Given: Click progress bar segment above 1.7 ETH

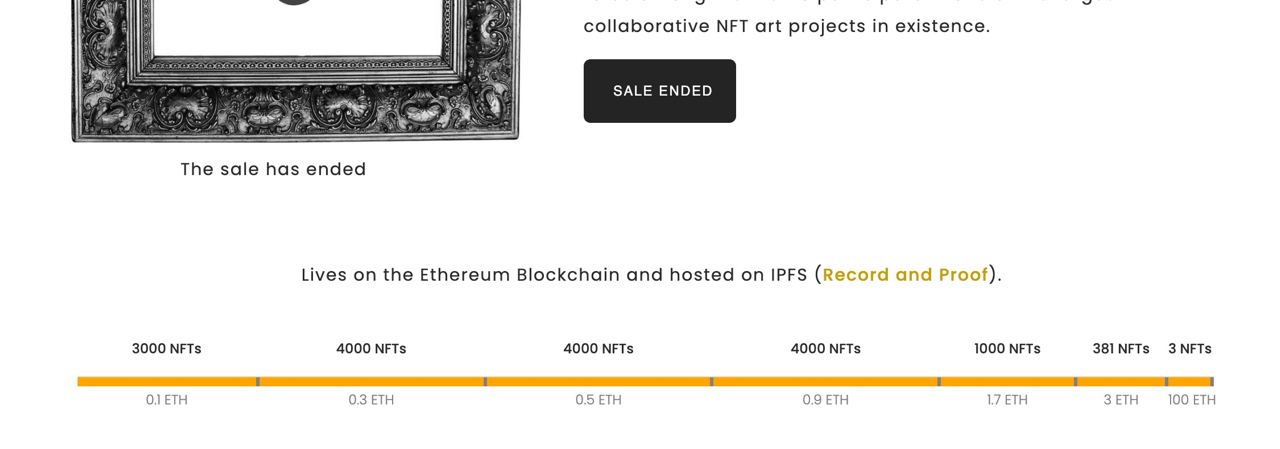Looking at the screenshot, I should [x=1007, y=382].
